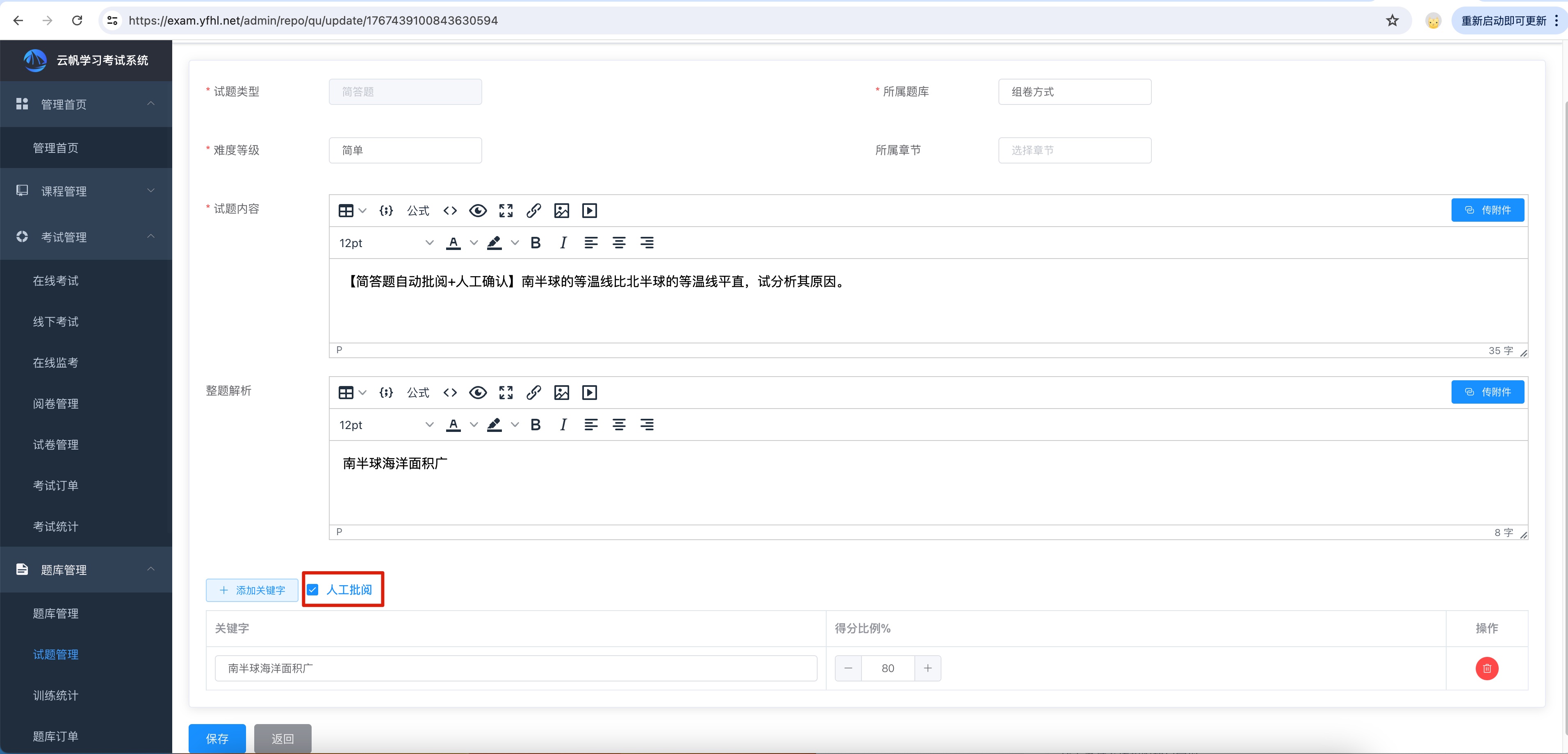Screen dimensions: 1568x754
Task: Upload attachment with 传附件 for 整题解析
Action: tap(1487, 392)
